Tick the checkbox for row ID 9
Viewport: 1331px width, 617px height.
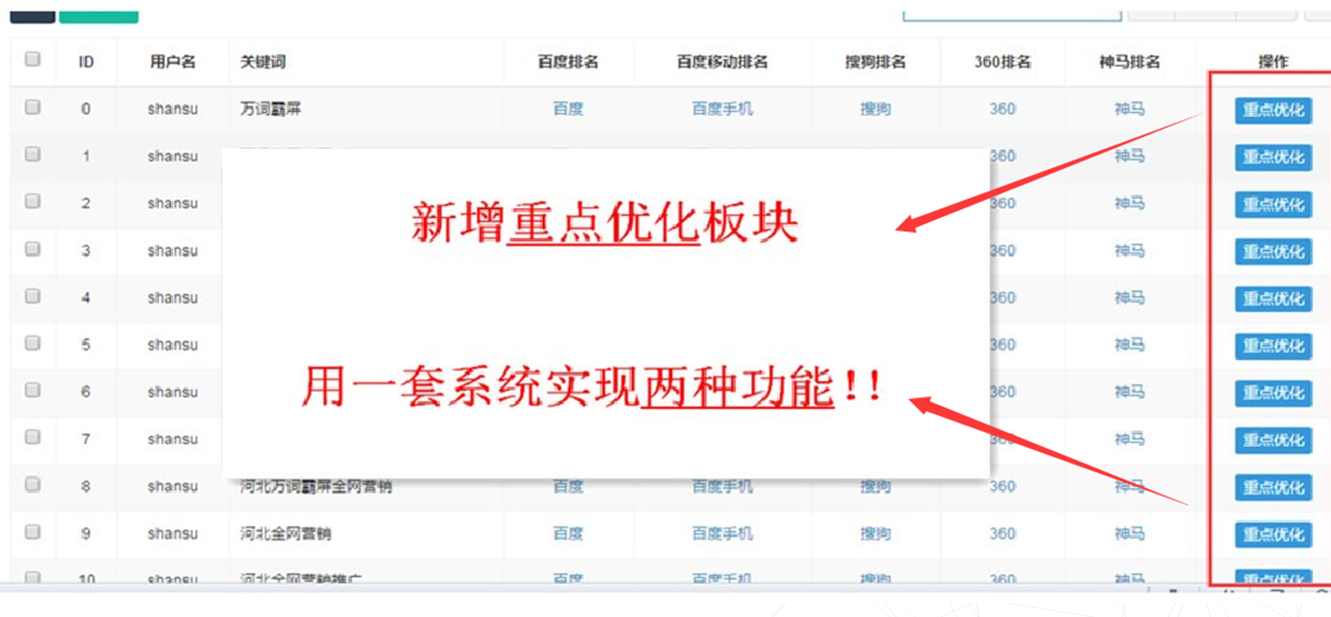[33, 532]
